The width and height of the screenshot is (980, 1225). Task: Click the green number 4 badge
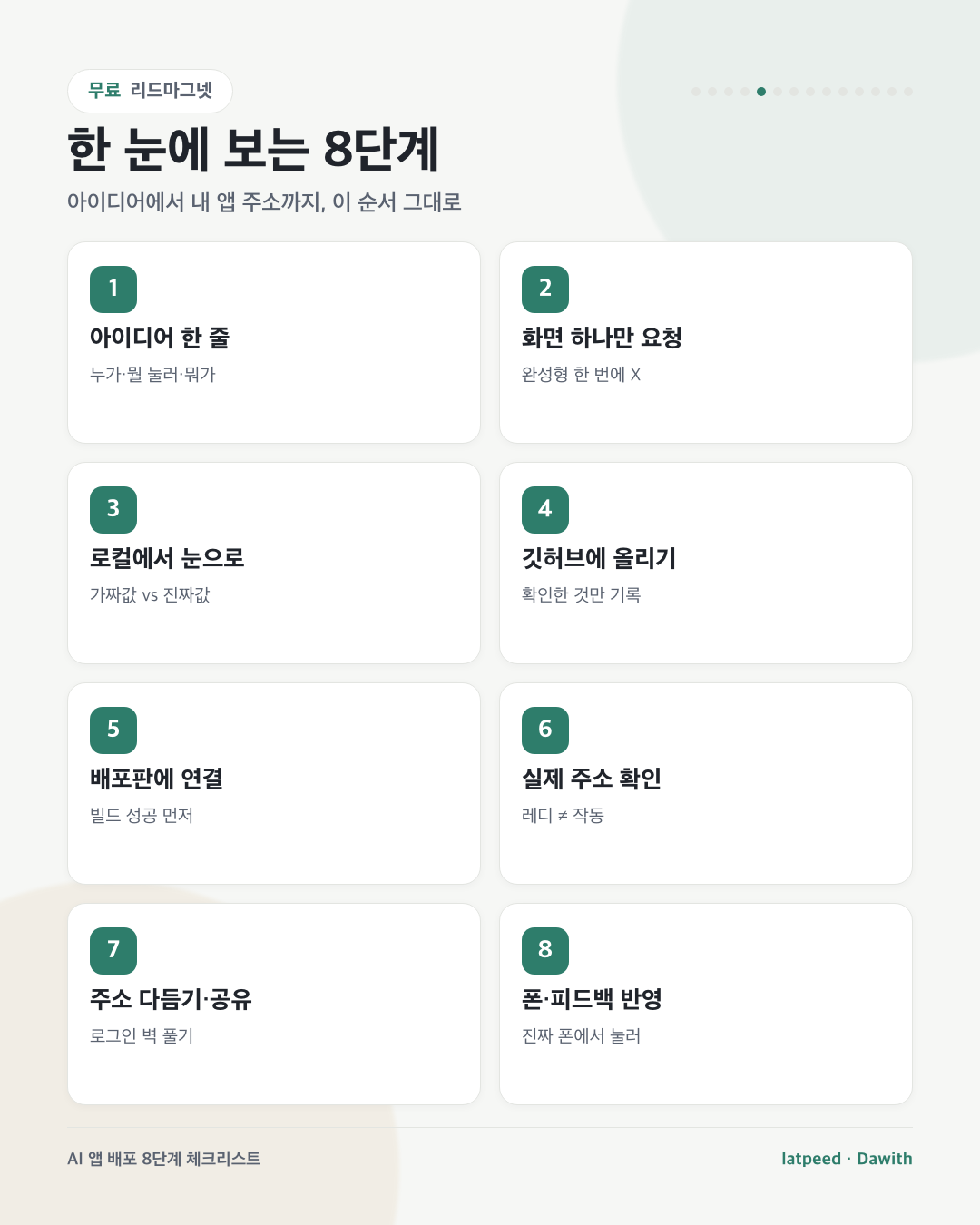pyautogui.click(x=545, y=510)
